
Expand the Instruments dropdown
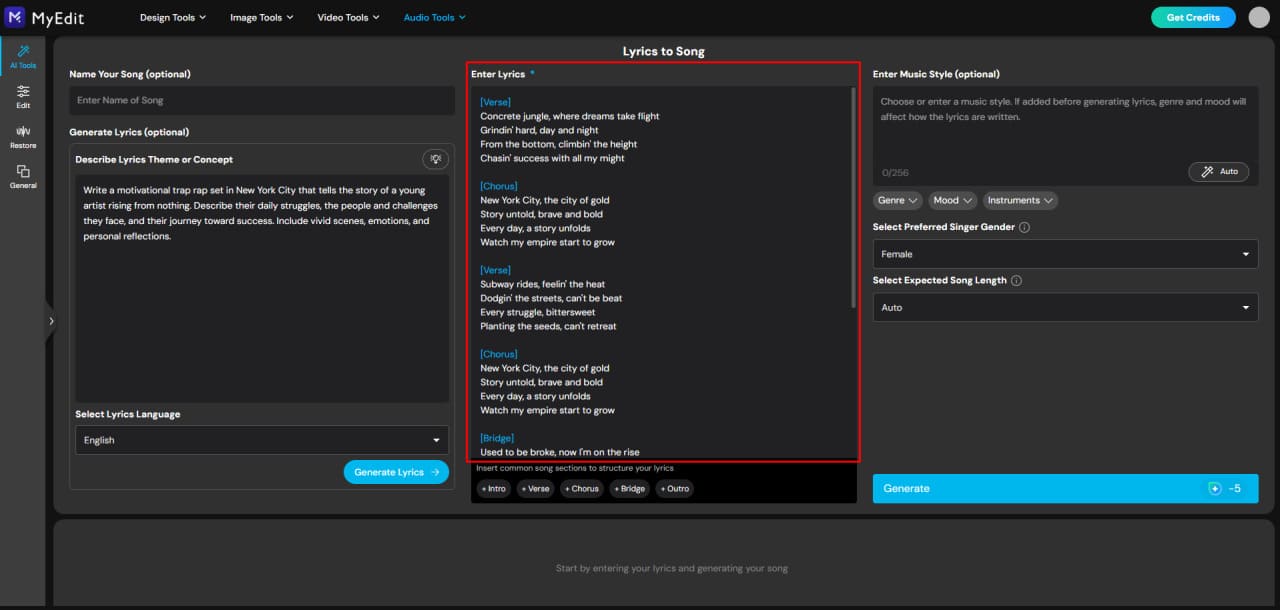[x=1019, y=200]
